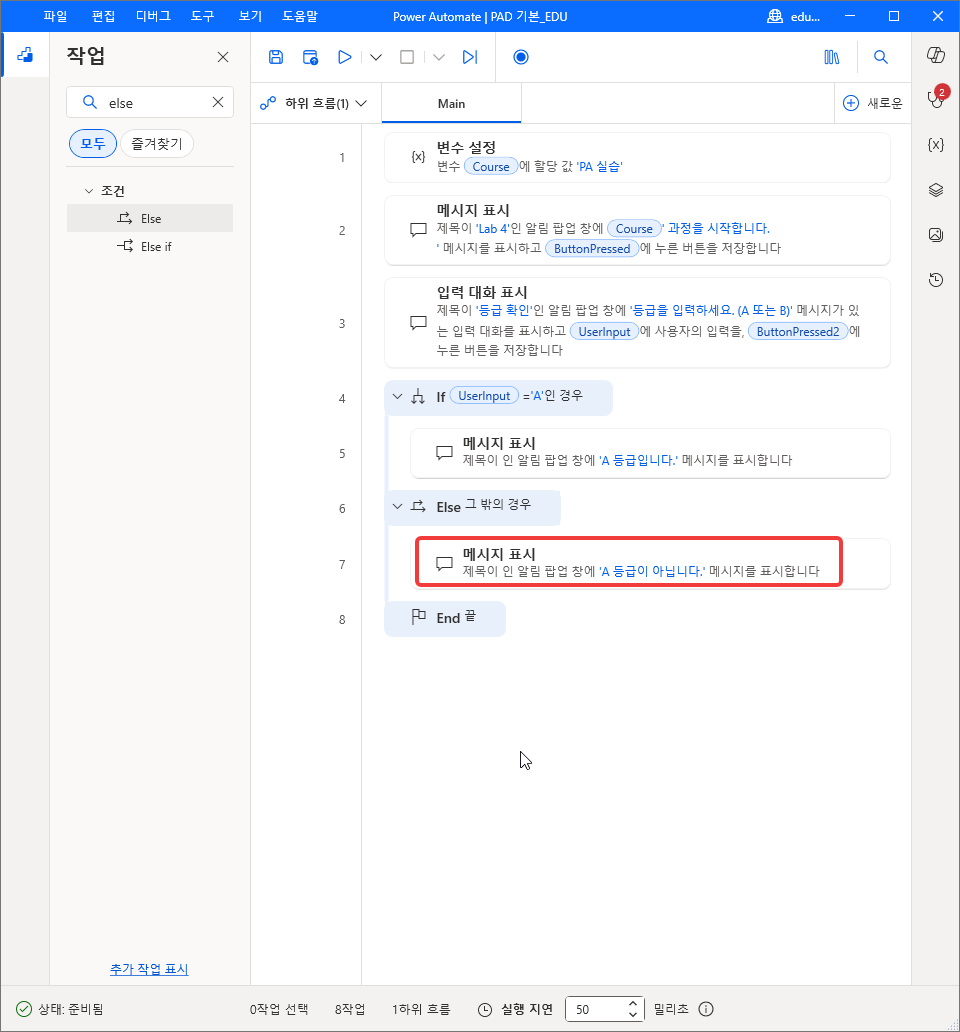Select the 모두 filter
This screenshot has height=1032, width=960.
[93, 143]
